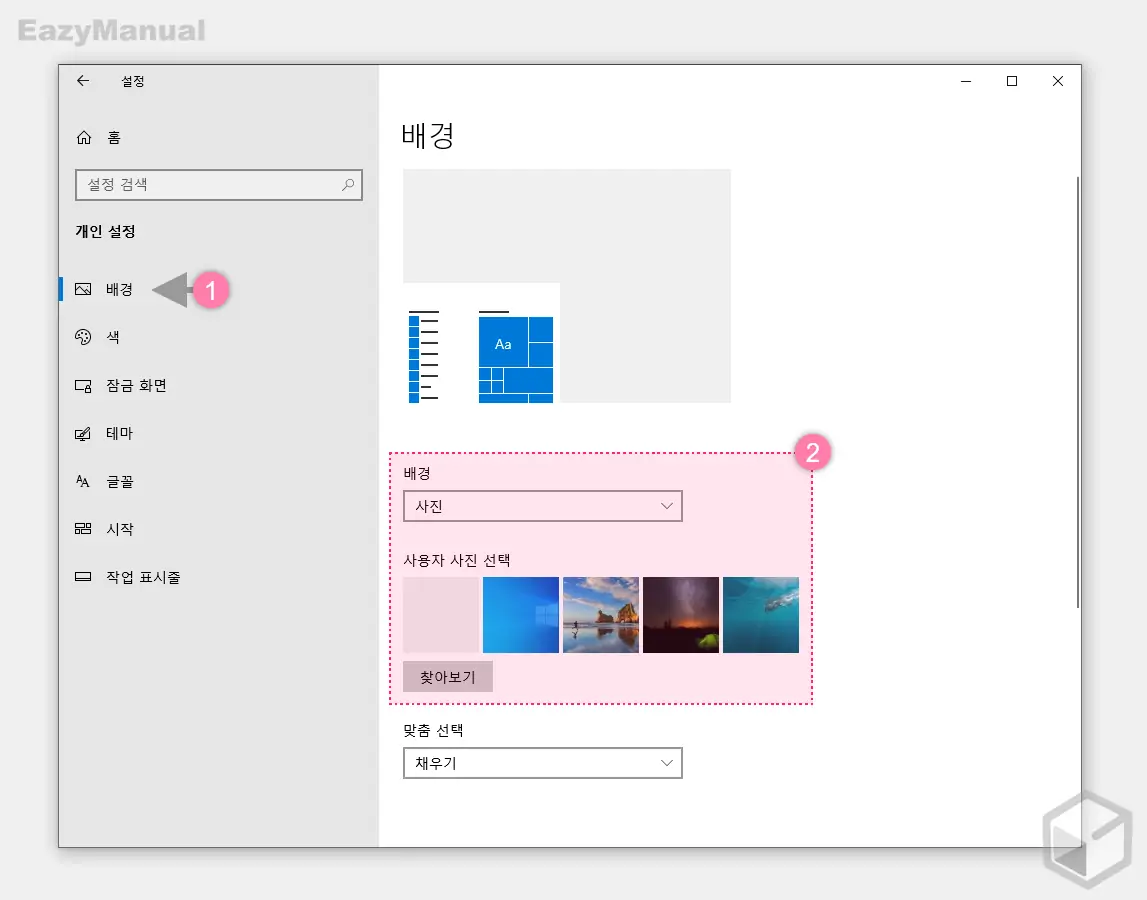This screenshot has height=900, width=1147.
Task: Choose the beach rock sunset wallpaper thumbnail
Action: pos(601,615)
